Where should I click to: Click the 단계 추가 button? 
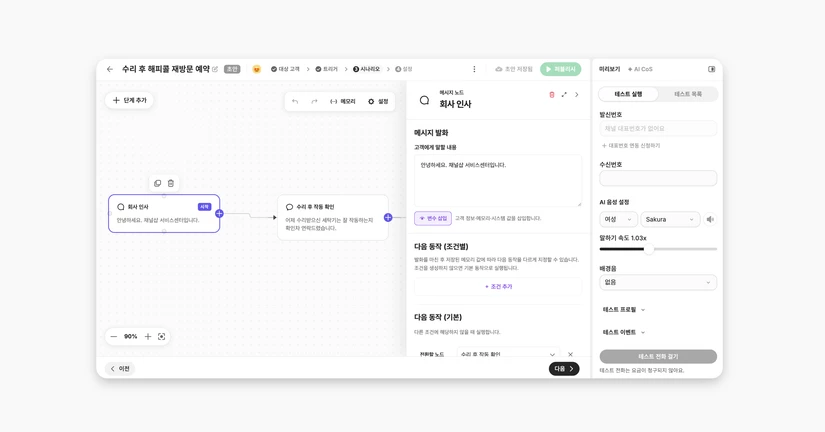129,100
